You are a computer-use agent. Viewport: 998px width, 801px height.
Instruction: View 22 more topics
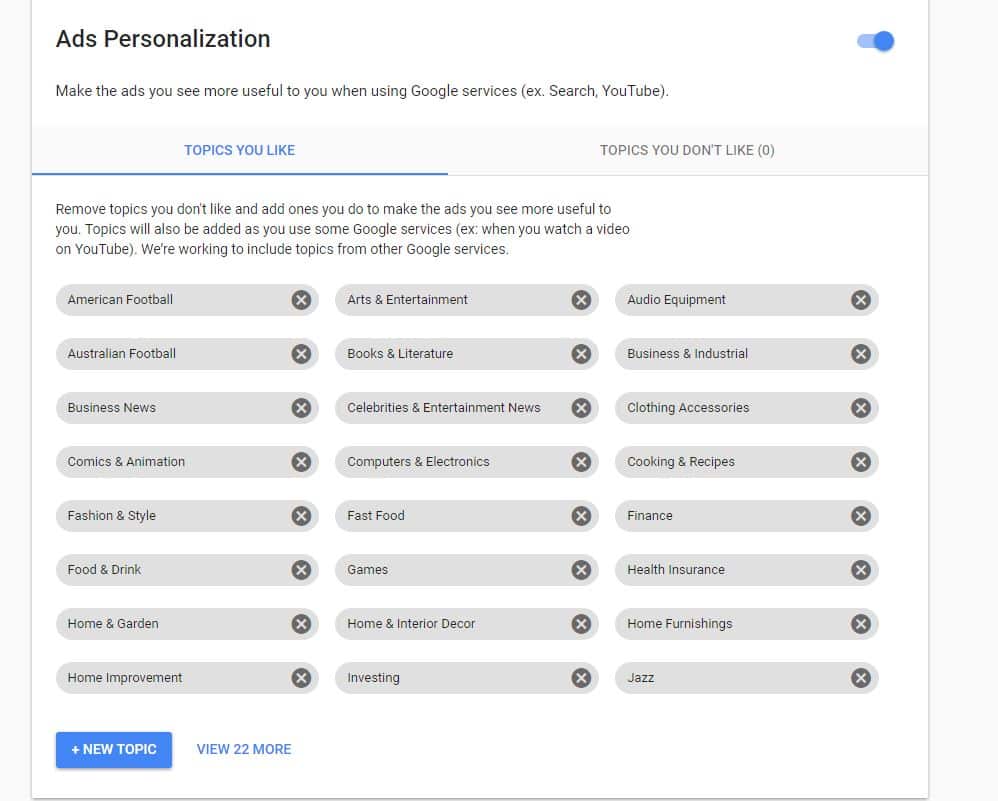point(243,749)
